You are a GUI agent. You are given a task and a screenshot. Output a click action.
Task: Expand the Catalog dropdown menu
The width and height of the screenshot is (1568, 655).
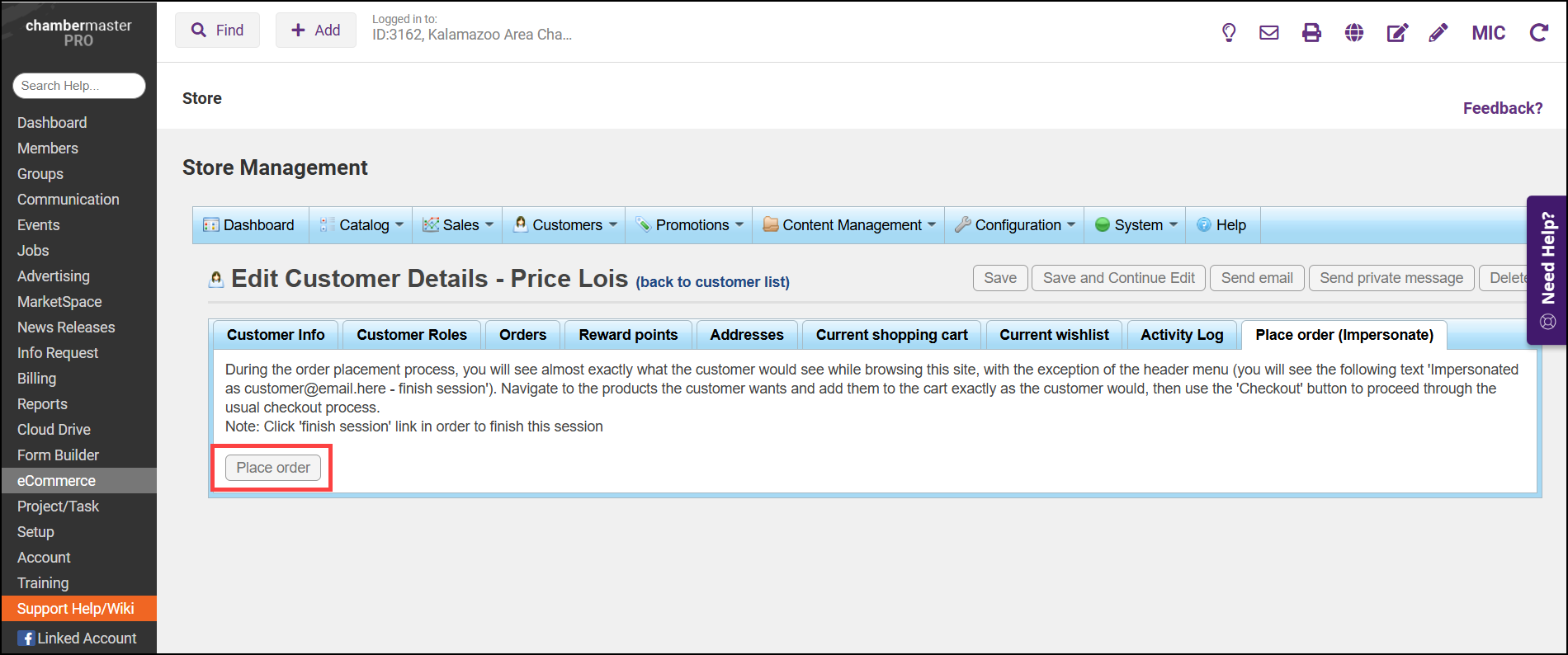point(361,225)
